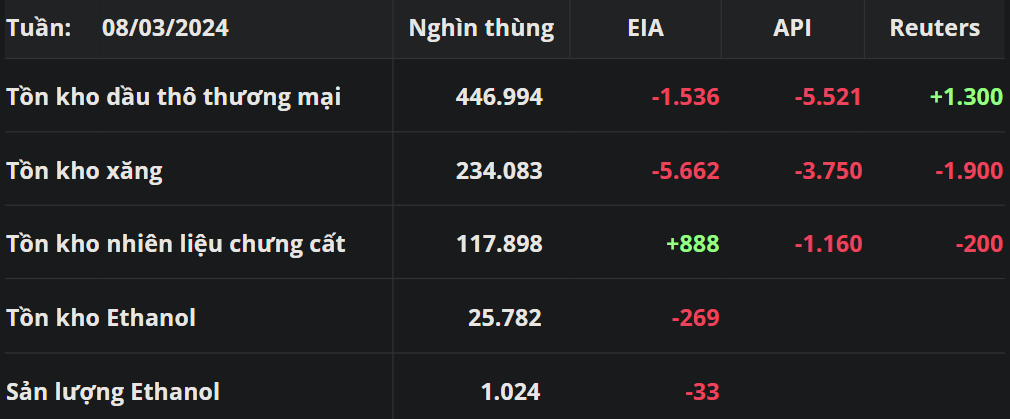Viewport: 1010px width, 419px height.
Task: Click the Ethanol production value 1.024
Action: click(x=511, y=392)
